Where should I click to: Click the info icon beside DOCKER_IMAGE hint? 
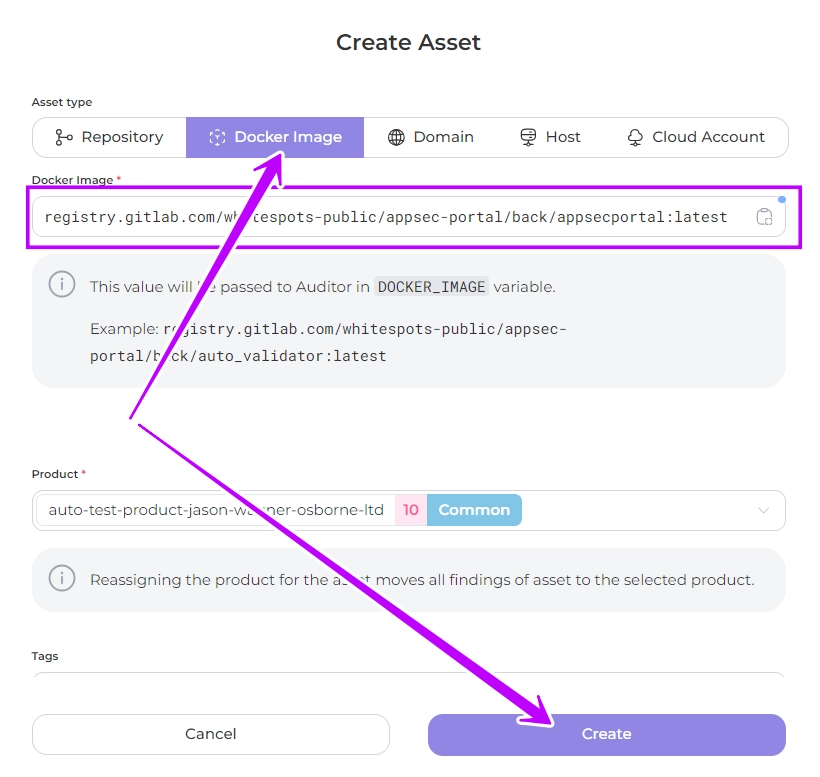[62, 285]
